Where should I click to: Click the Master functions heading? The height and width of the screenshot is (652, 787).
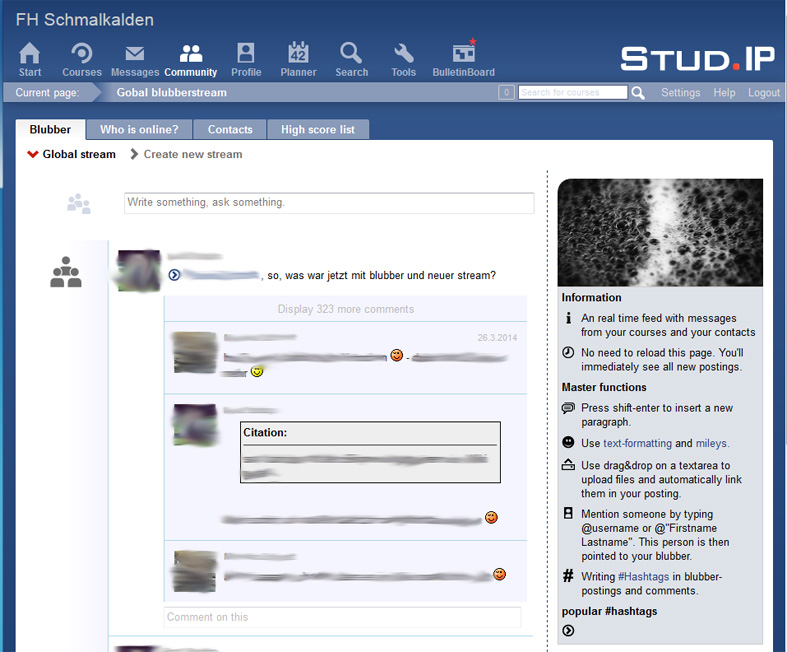604,387
